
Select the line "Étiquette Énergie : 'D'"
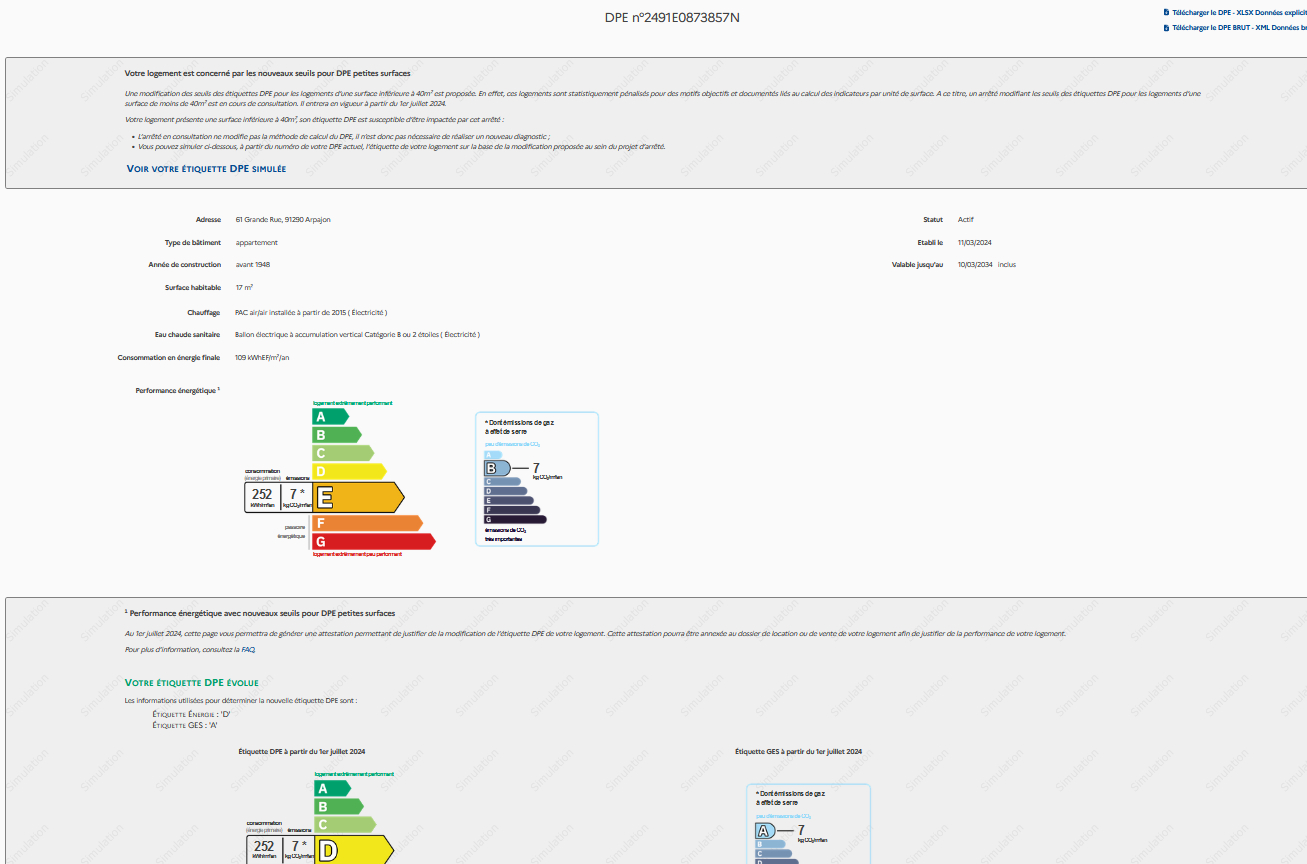(192, 715)
